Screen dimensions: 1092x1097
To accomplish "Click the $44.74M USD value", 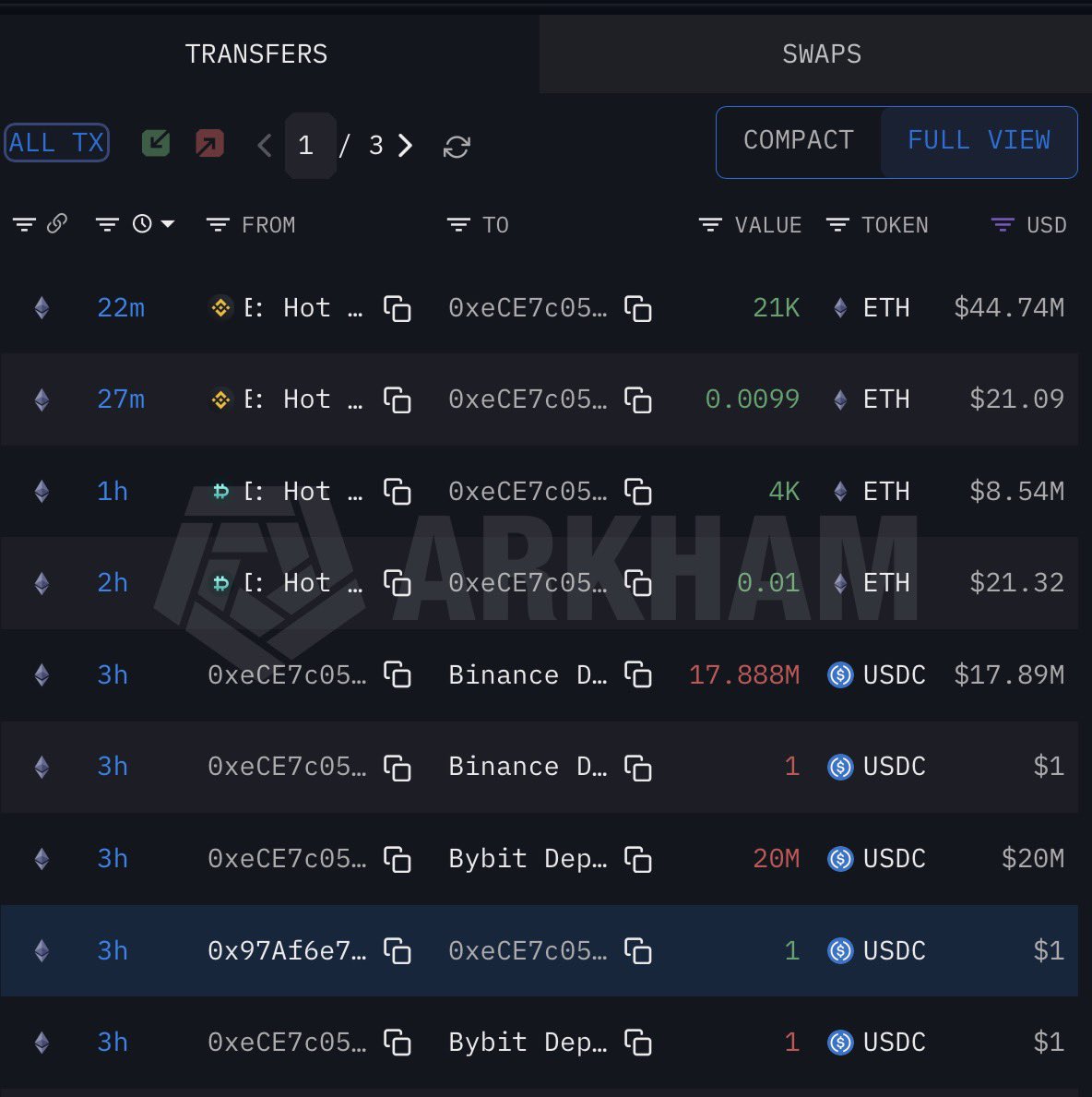I will click(1009, 308).
